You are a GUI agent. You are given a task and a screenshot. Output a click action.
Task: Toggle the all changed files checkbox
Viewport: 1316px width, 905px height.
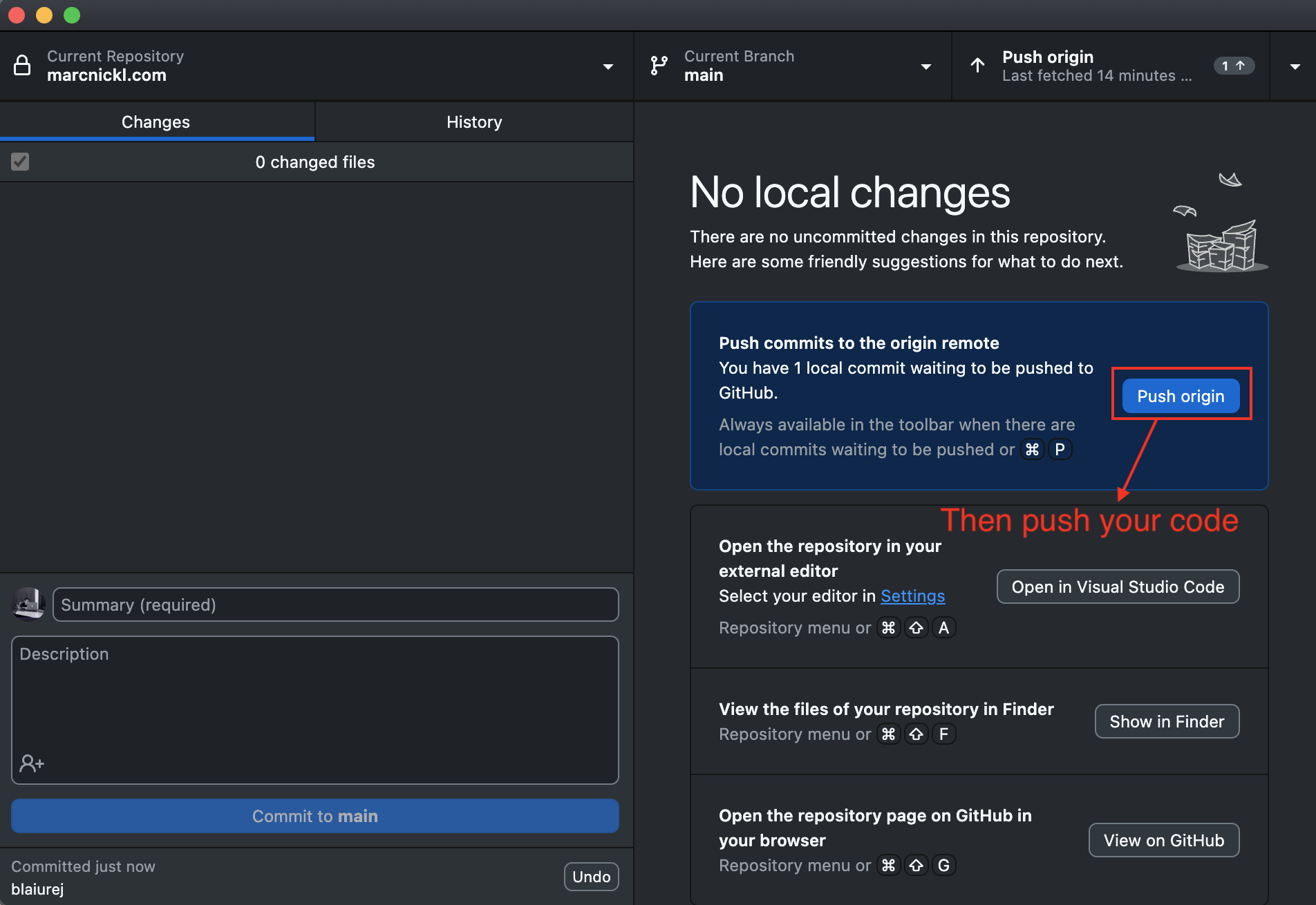tap(20, 162)
